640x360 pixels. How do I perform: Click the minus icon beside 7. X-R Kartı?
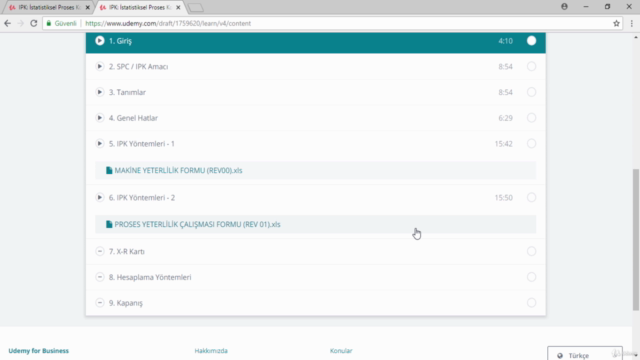click(x=100, y=251)
